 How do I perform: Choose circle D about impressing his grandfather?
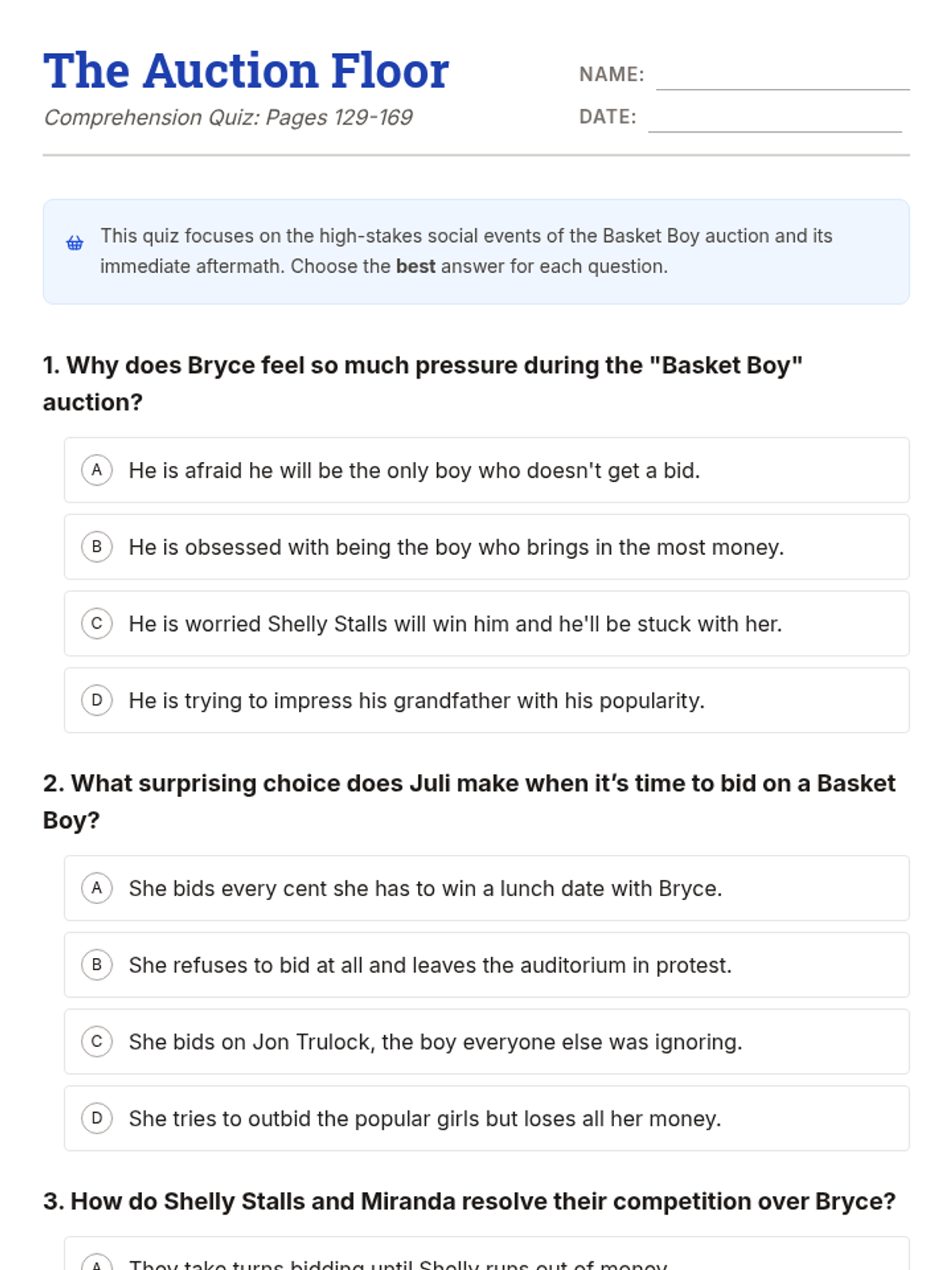(97, 700)
